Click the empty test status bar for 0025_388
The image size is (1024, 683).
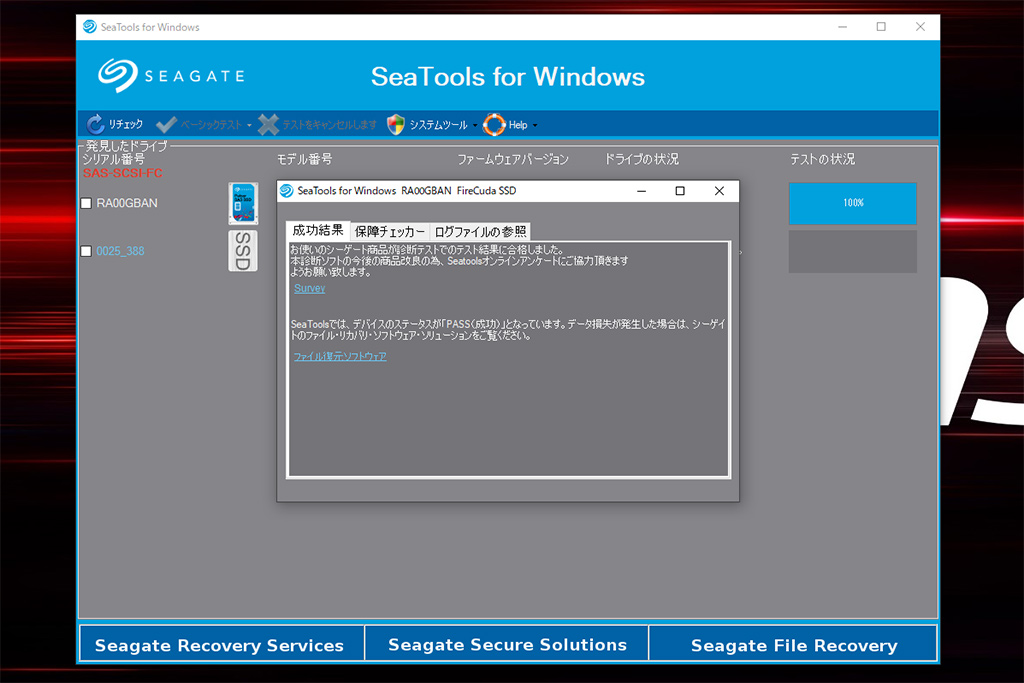click(852, 251)
